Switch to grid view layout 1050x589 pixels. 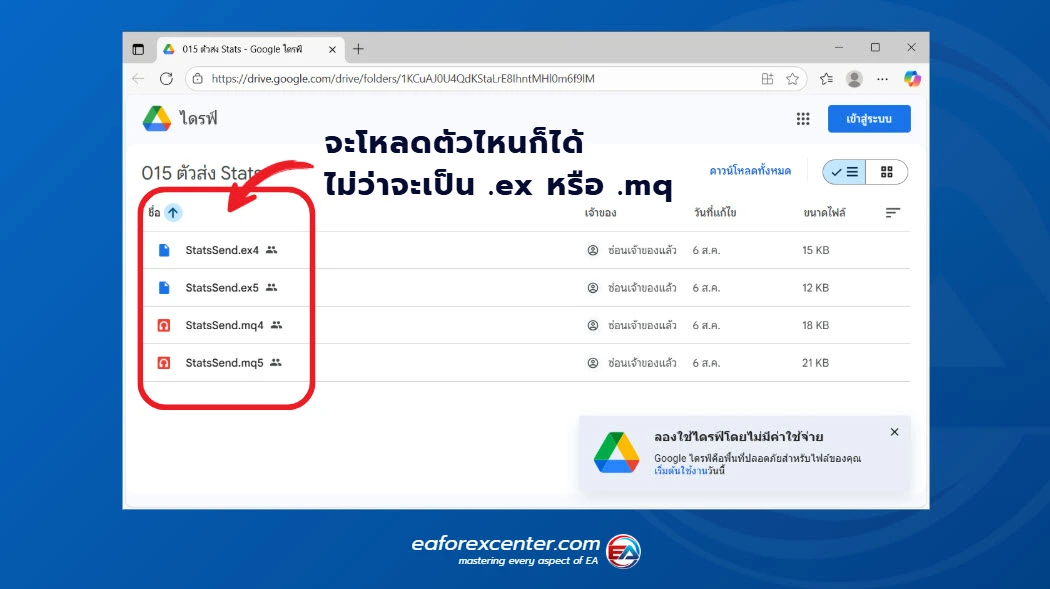(x=887, y=172)
